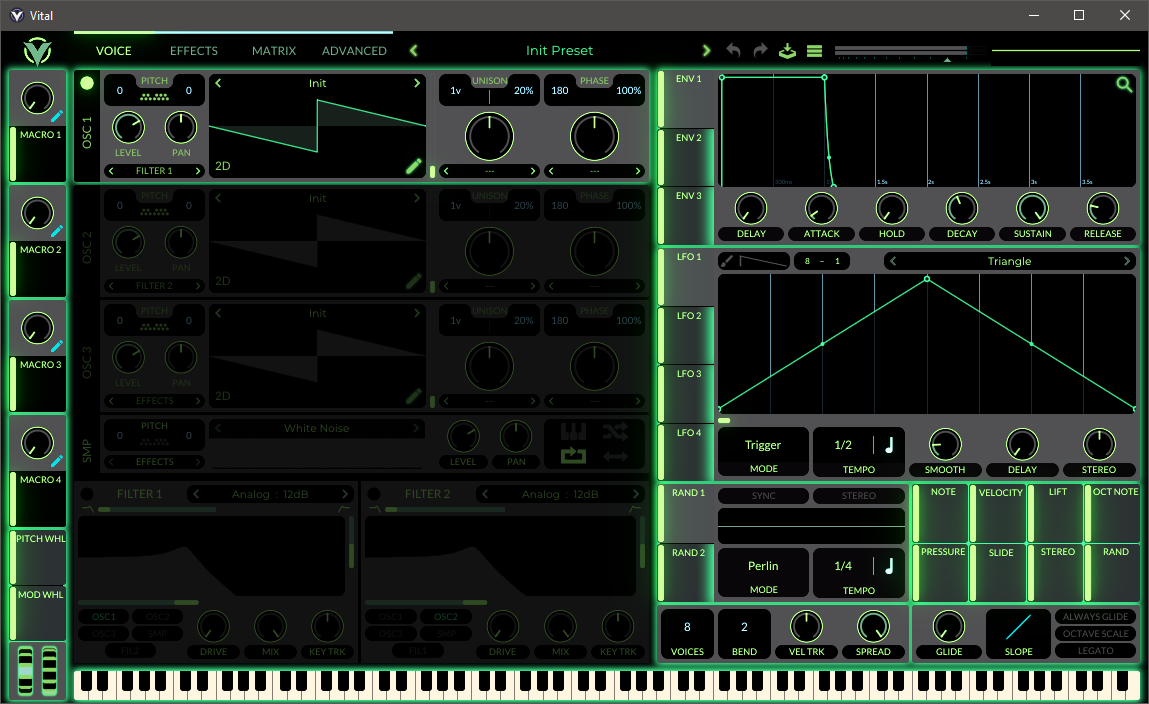The image size is (1149, 704).
Task: Click the OSC 1 wavetable edit pencil
Action: [x=414, y=166]
